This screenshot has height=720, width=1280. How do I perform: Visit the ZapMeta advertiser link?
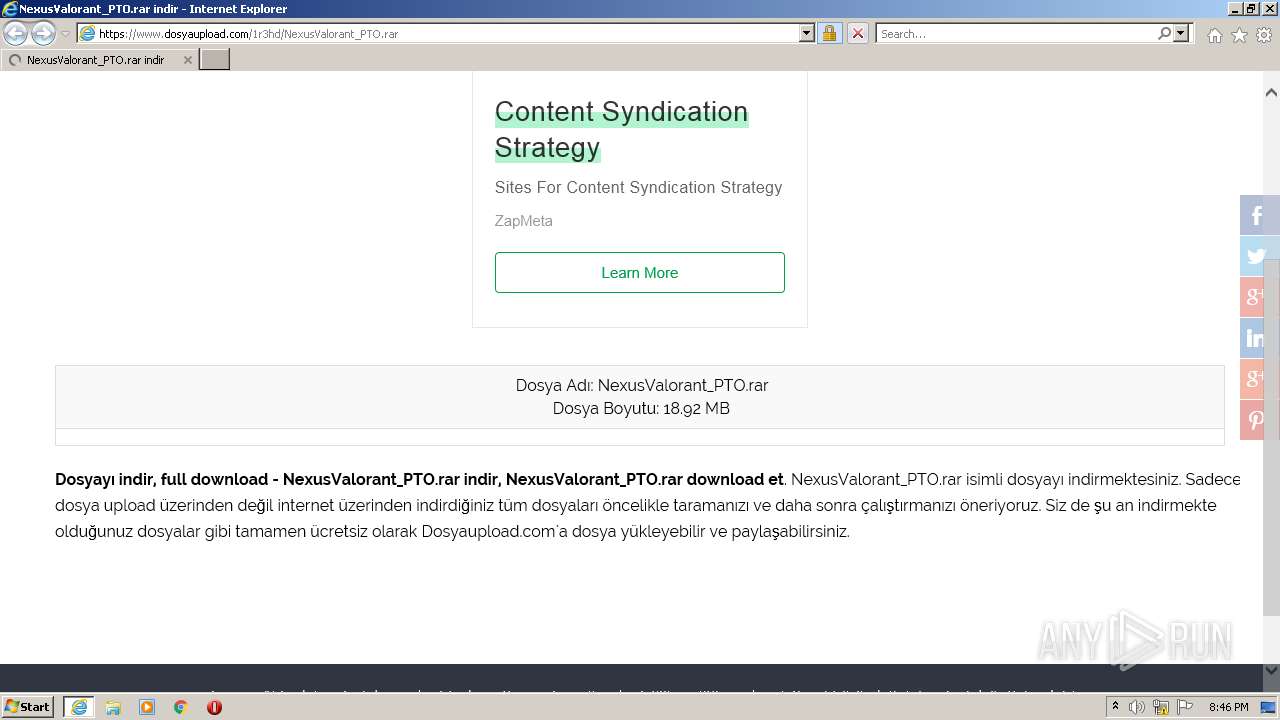coord(523,221)
